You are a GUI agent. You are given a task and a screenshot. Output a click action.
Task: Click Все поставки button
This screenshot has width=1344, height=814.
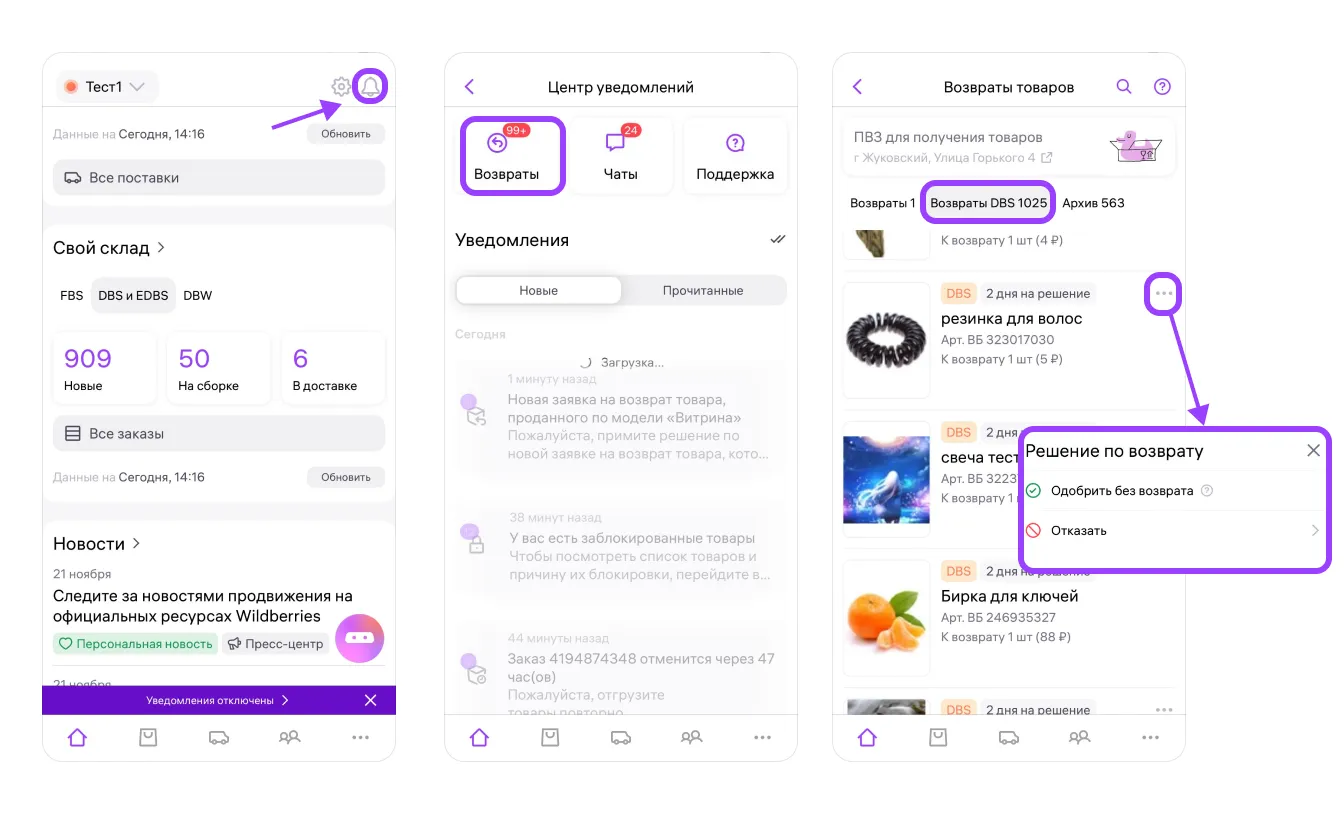tap(219, 178)
